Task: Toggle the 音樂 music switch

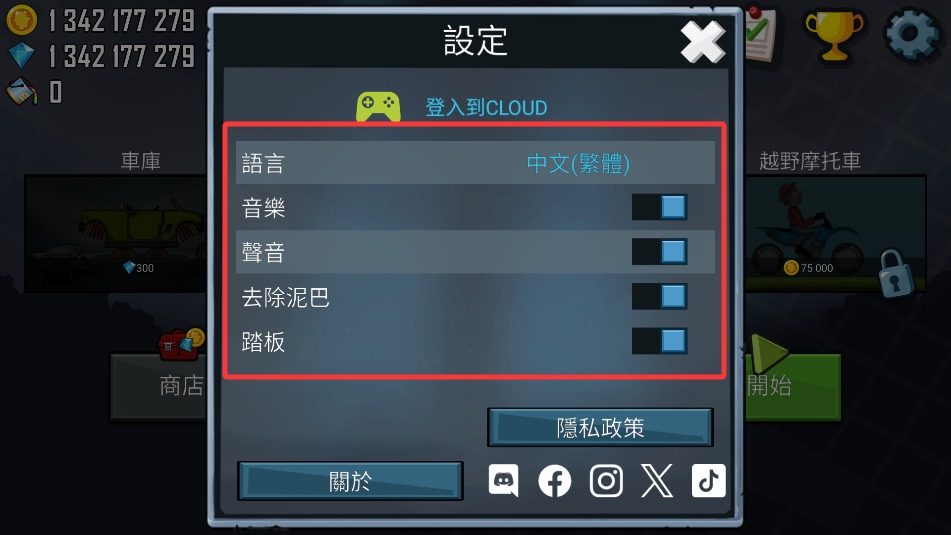Action: (x=659, y=207)
